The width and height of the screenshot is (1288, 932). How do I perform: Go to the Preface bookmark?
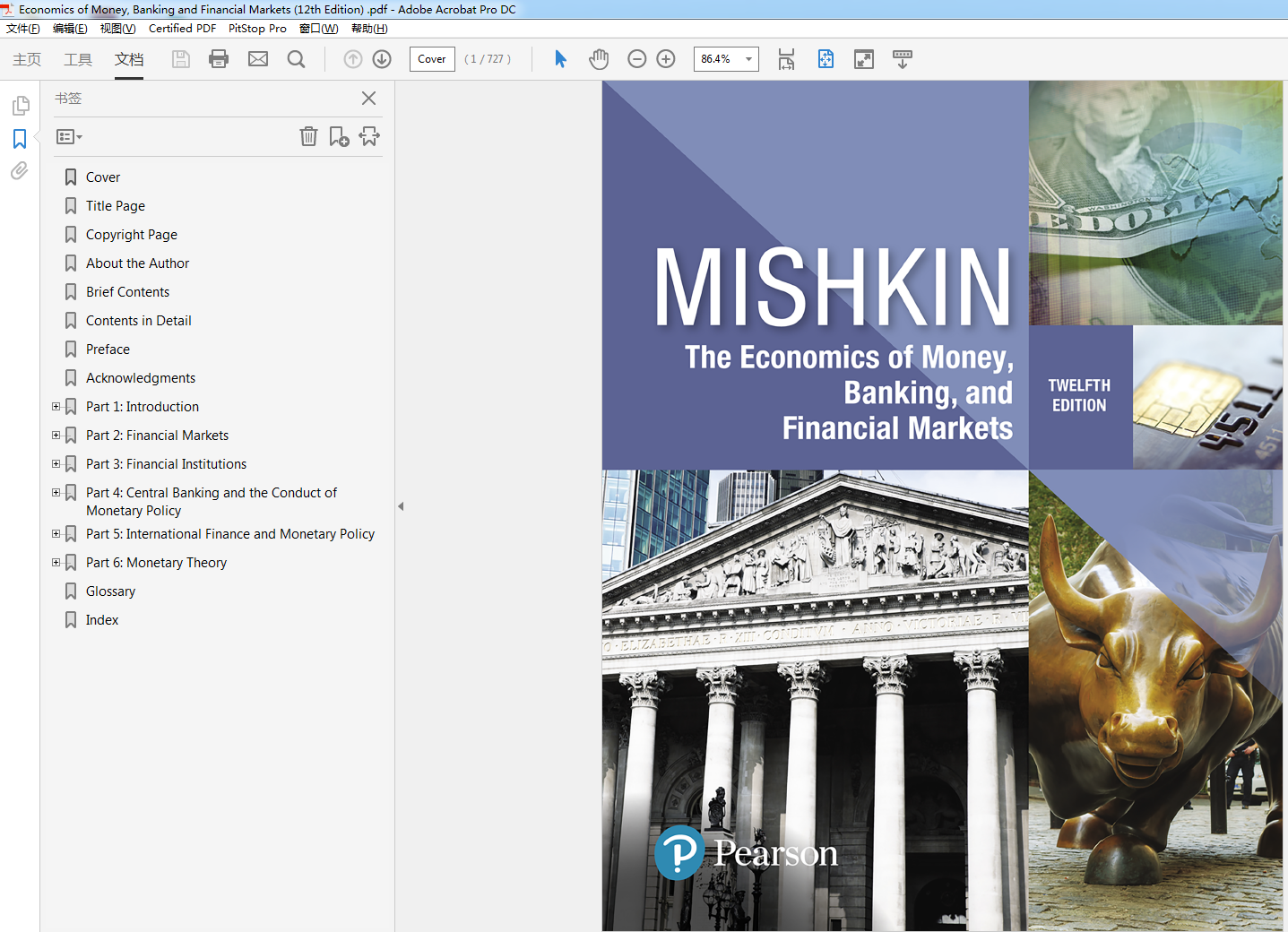(108, 349)
